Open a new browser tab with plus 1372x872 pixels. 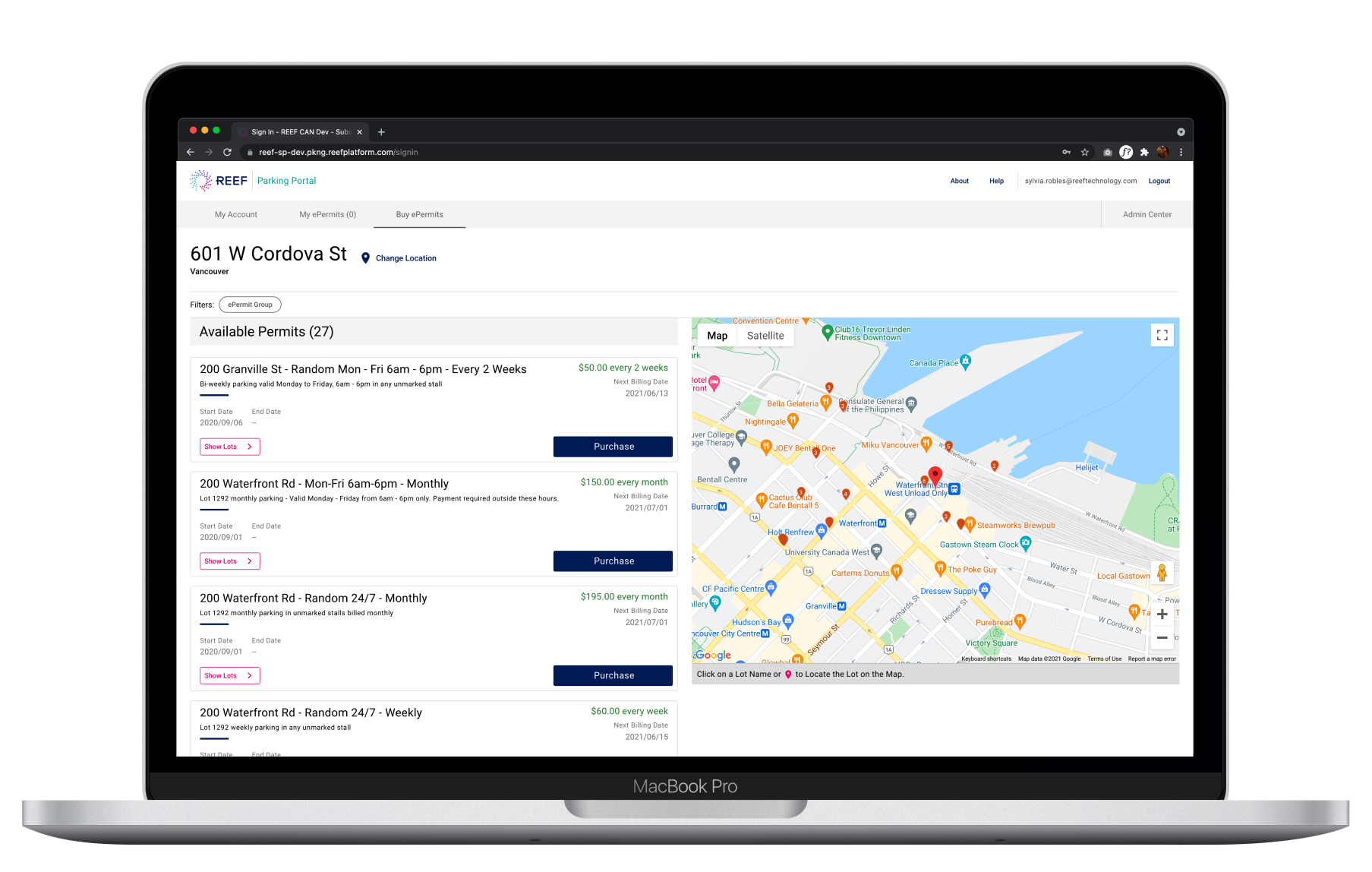coord(381,132)
